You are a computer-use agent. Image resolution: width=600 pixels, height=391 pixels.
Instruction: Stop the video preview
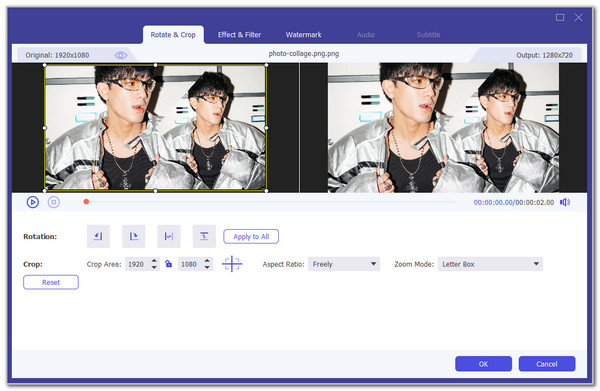coord(54,202)
